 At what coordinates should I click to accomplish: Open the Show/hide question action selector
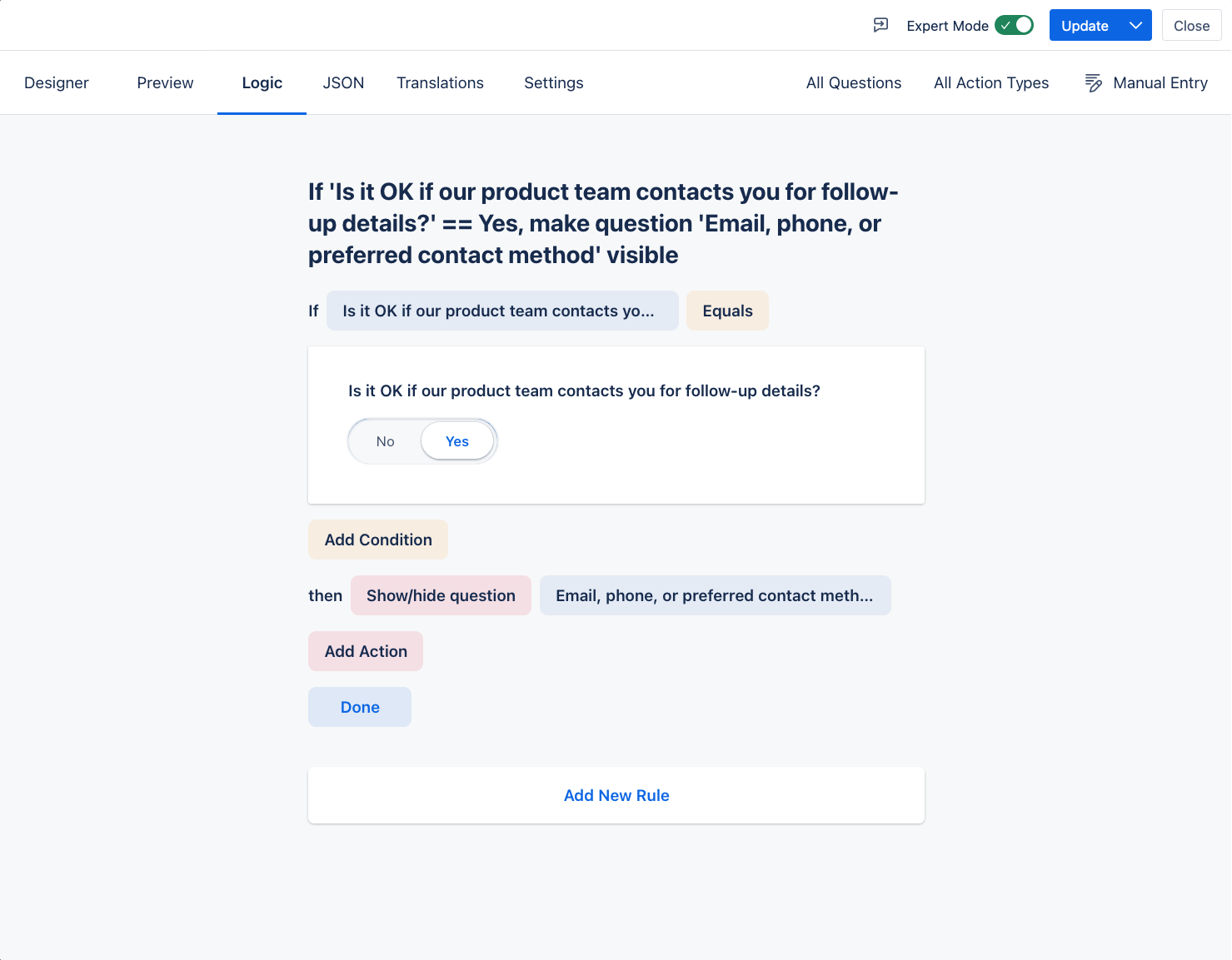[441, 595]
